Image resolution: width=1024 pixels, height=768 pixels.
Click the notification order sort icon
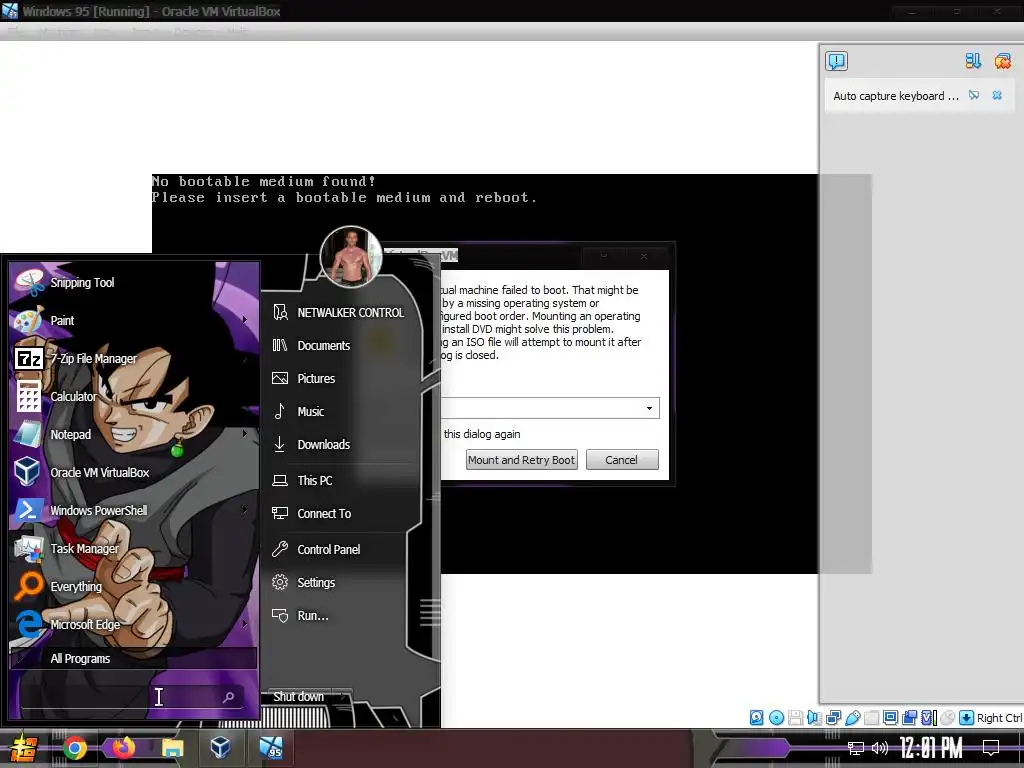click(973, 61)
